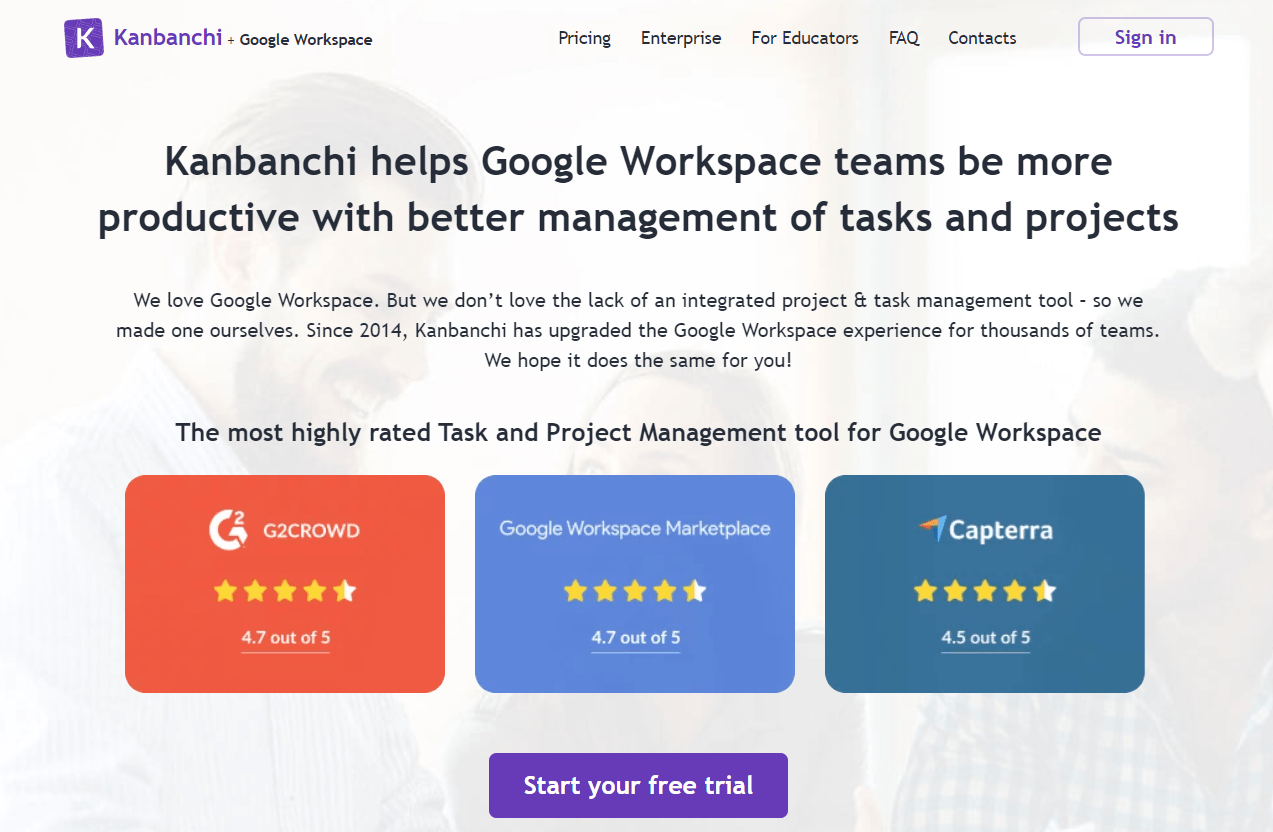Click the G2 Crowd star rating

285,591
